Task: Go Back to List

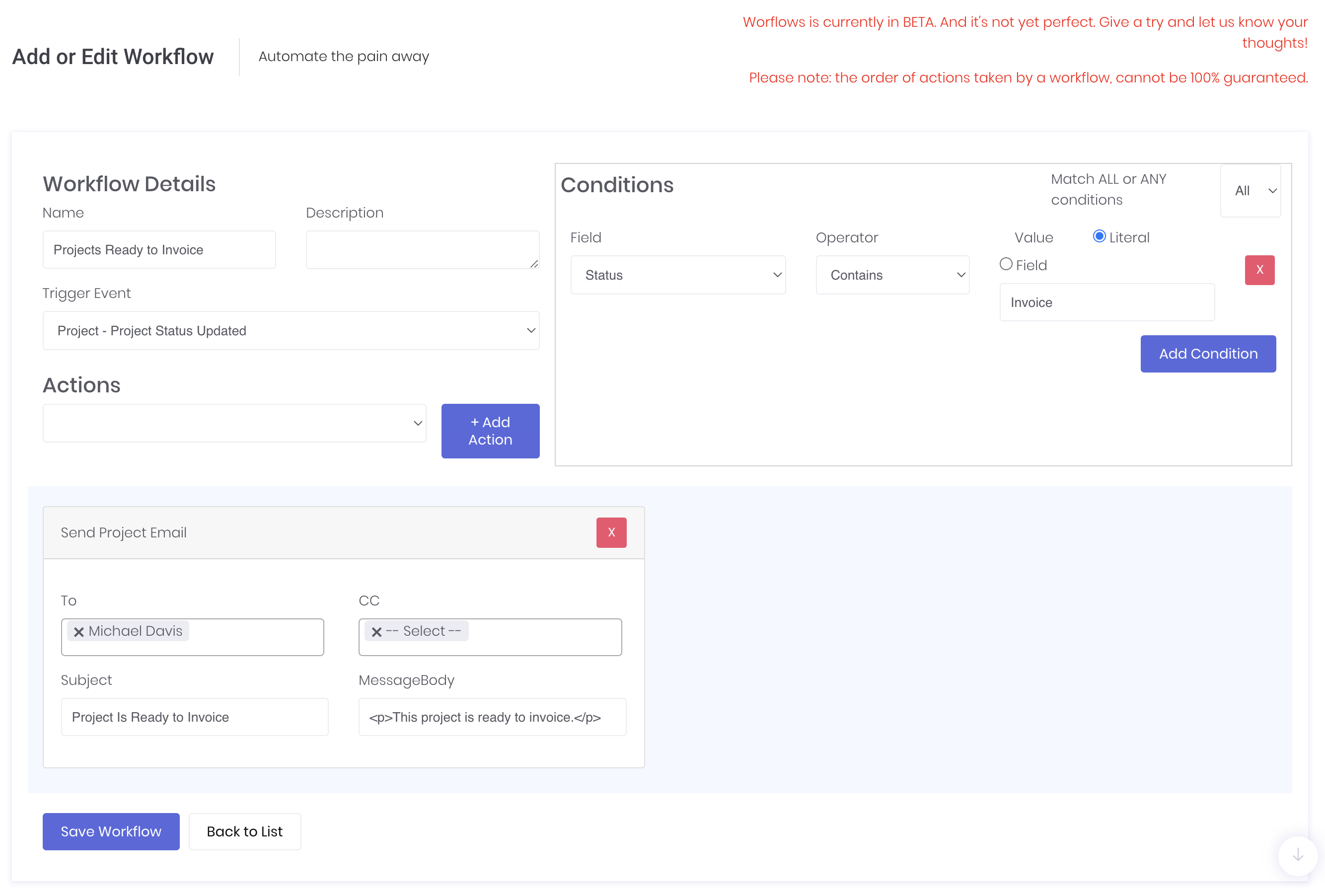Action: 245,831
